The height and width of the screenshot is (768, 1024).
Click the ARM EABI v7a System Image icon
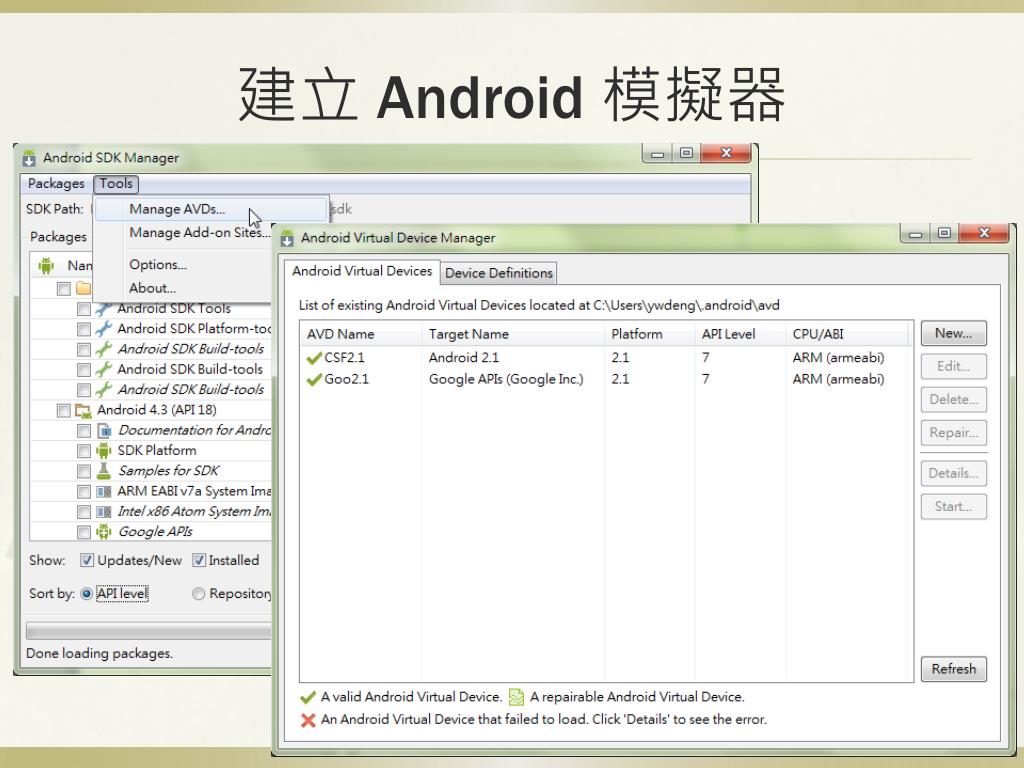104,492
